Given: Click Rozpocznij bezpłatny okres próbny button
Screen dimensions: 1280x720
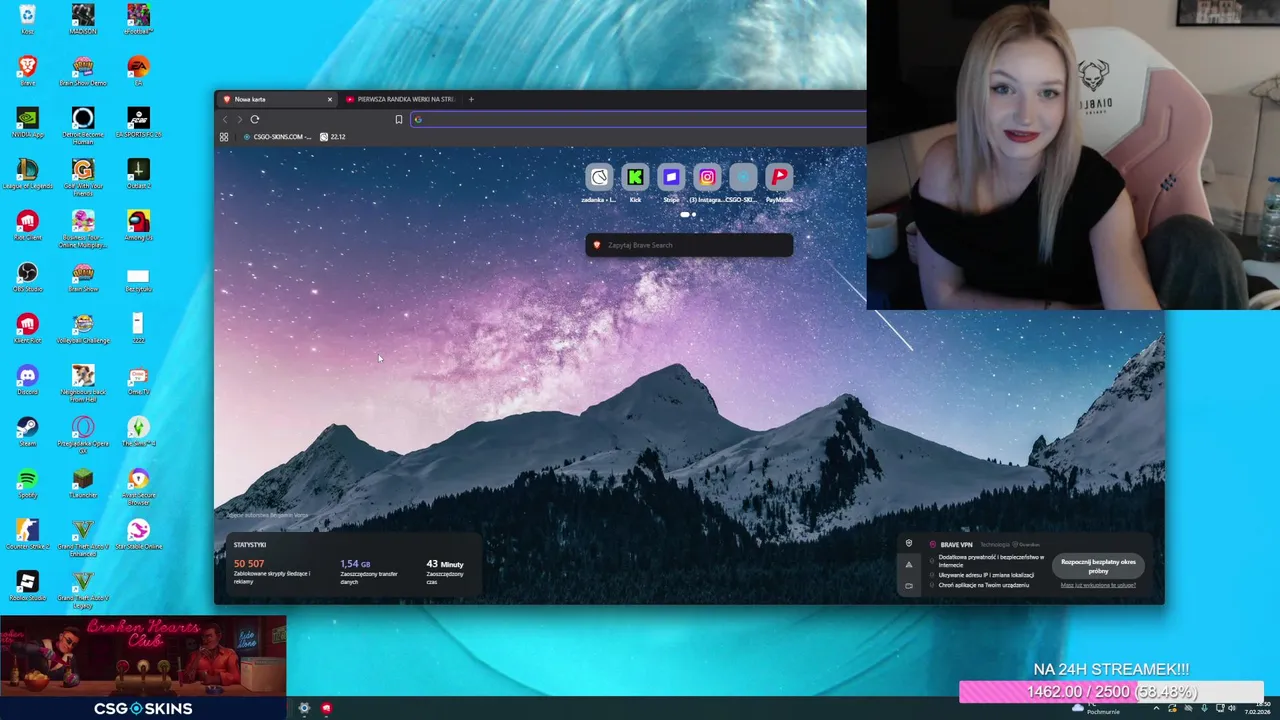Looking at the screenshot, I should 1098,566.
